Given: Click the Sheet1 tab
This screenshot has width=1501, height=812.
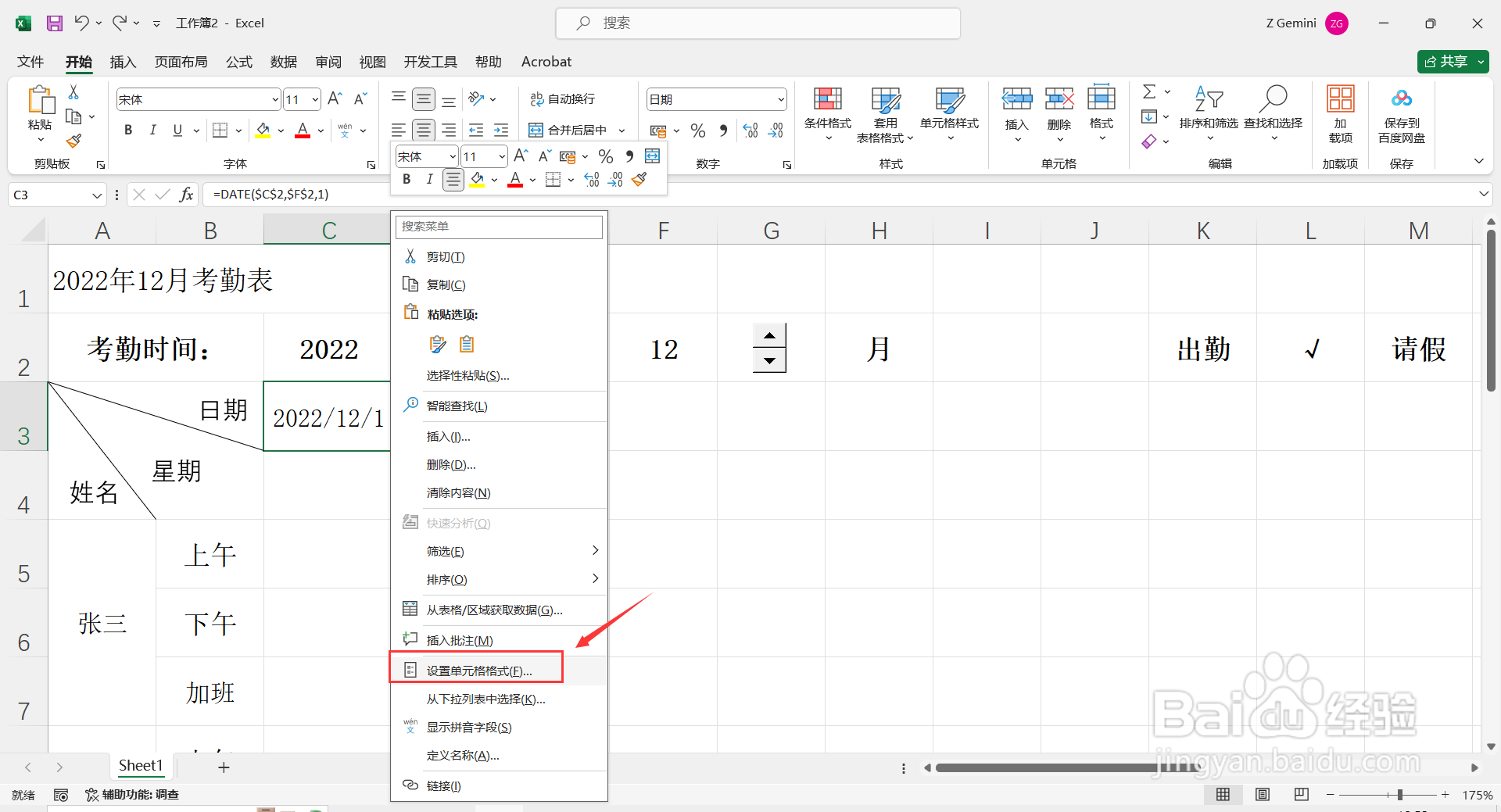Looking at the screenshot, I should pos(141,766).
